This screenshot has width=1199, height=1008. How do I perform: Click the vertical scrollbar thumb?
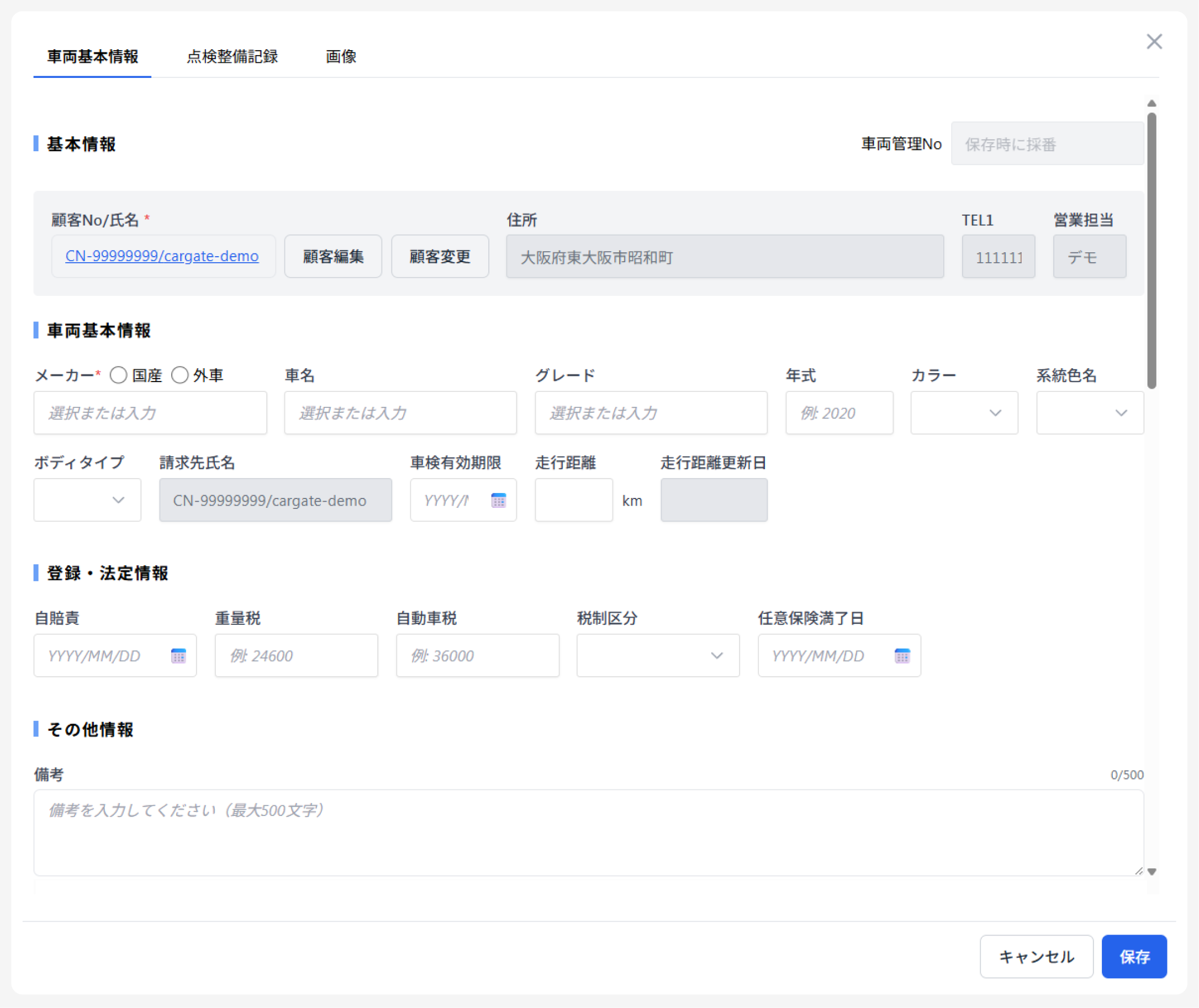[1152, 251]
